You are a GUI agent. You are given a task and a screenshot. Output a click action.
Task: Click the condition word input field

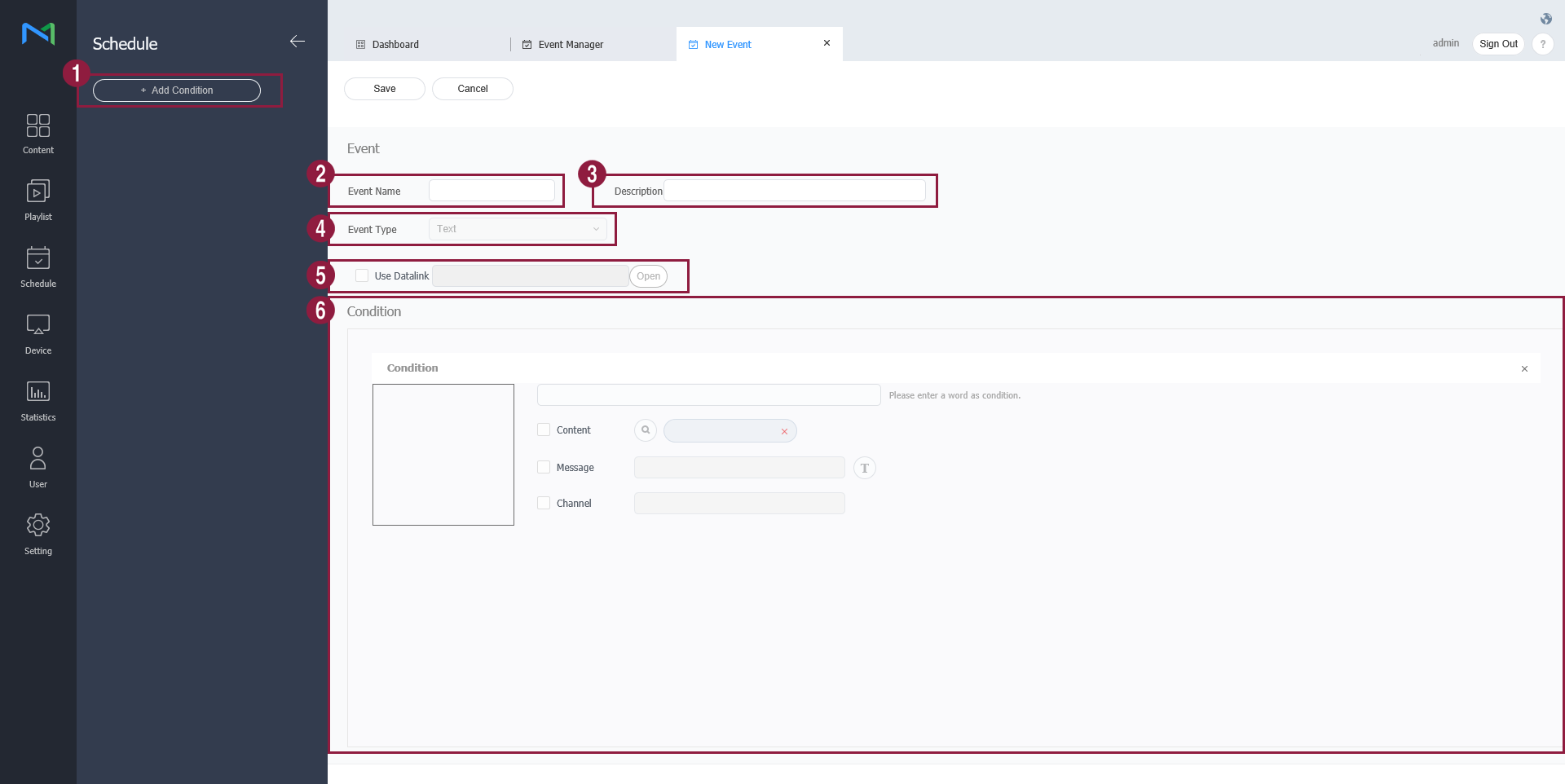(709, 395)
